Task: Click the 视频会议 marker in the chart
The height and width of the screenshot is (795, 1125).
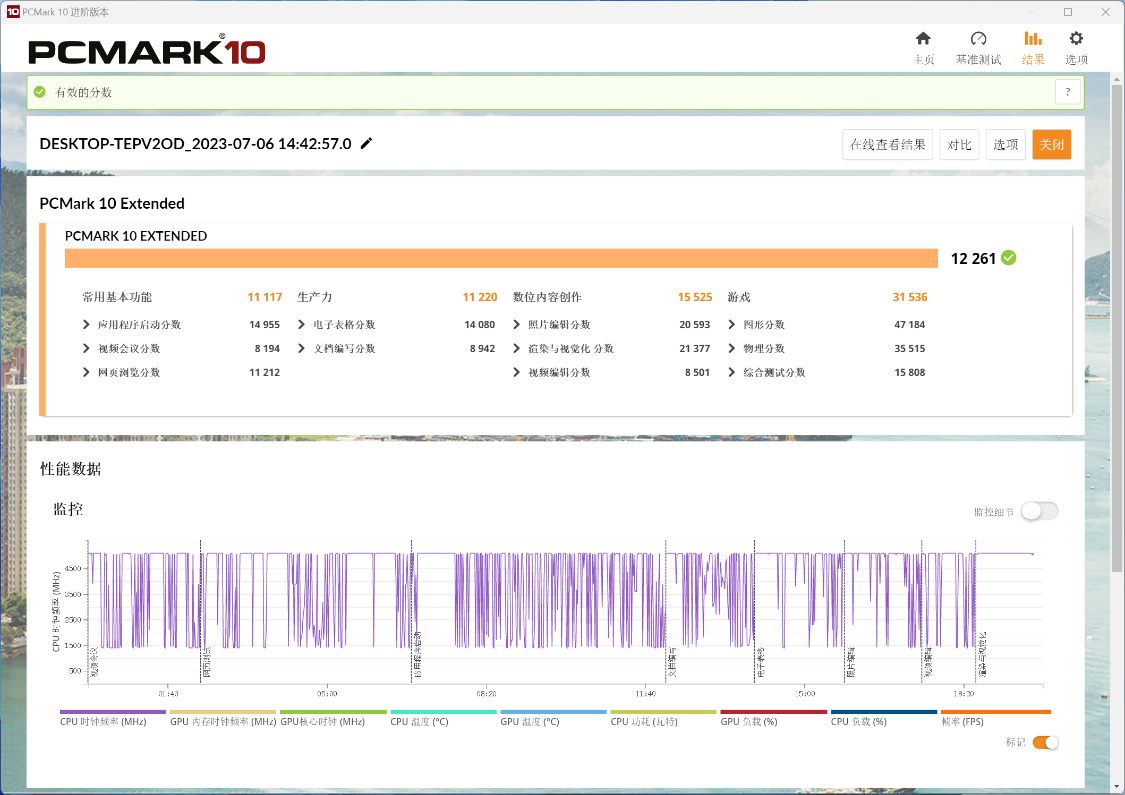Action: (x=95, y=662)
